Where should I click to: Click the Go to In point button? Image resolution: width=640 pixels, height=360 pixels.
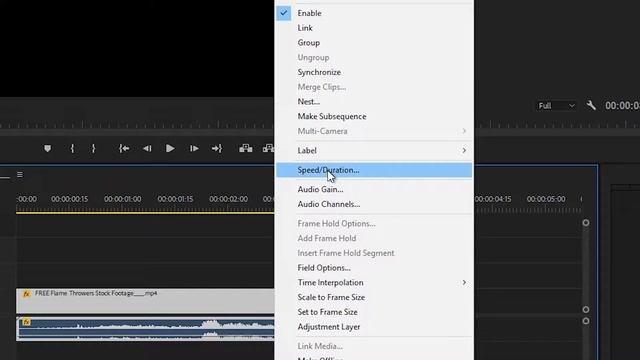(124, 149)
